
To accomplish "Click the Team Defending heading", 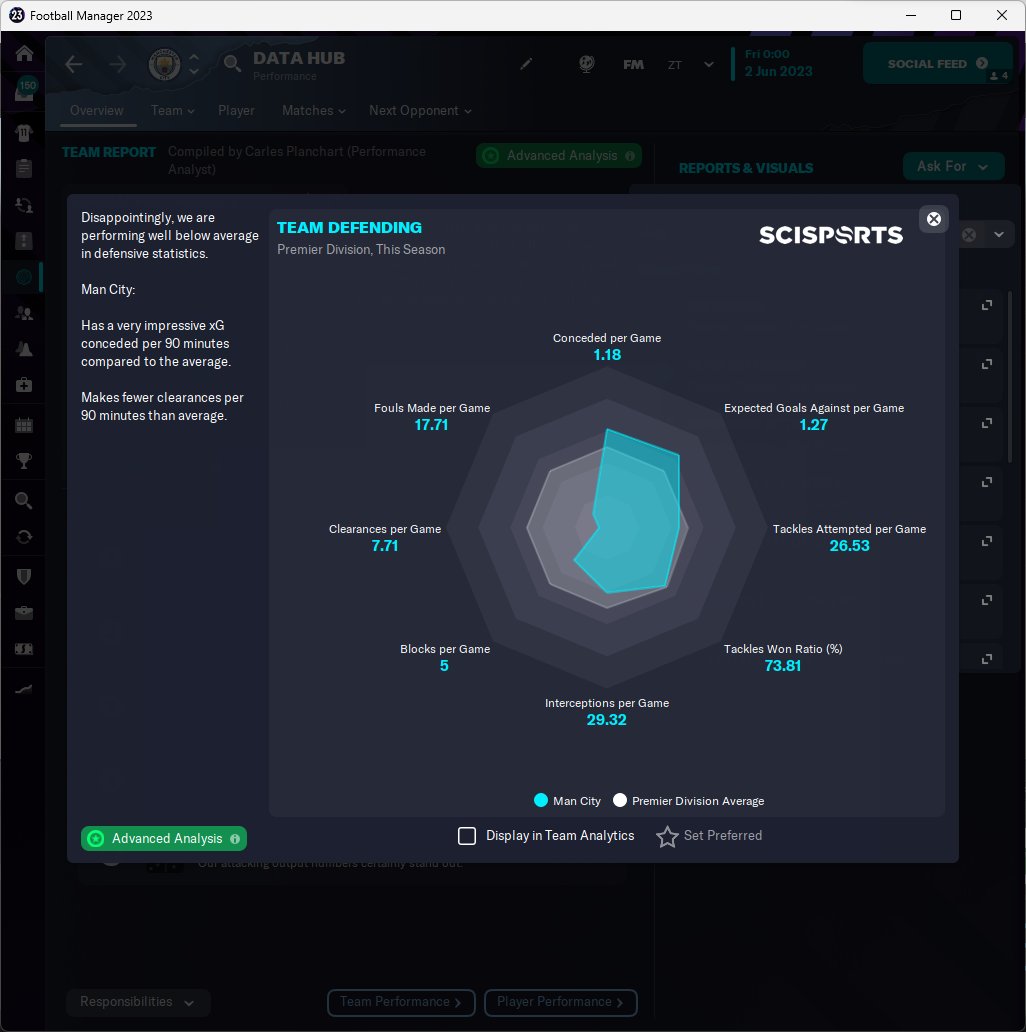I will click(349, 228).
